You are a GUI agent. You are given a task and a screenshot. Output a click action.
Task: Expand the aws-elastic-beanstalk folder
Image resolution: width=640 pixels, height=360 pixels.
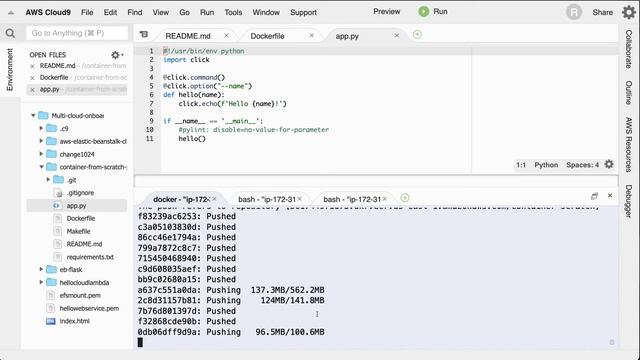[41, 141]
